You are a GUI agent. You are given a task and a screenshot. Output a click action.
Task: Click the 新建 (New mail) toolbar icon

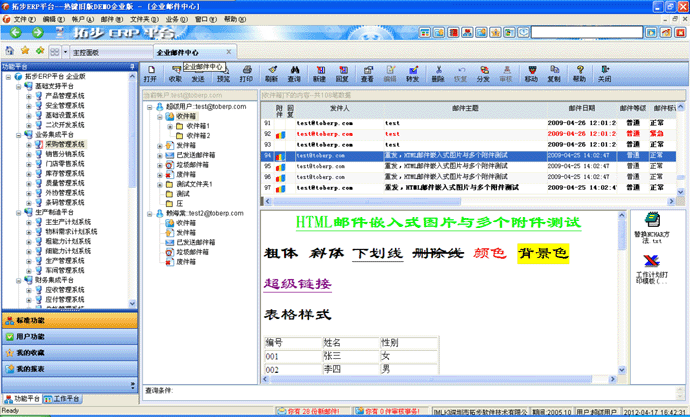point(319,72)
